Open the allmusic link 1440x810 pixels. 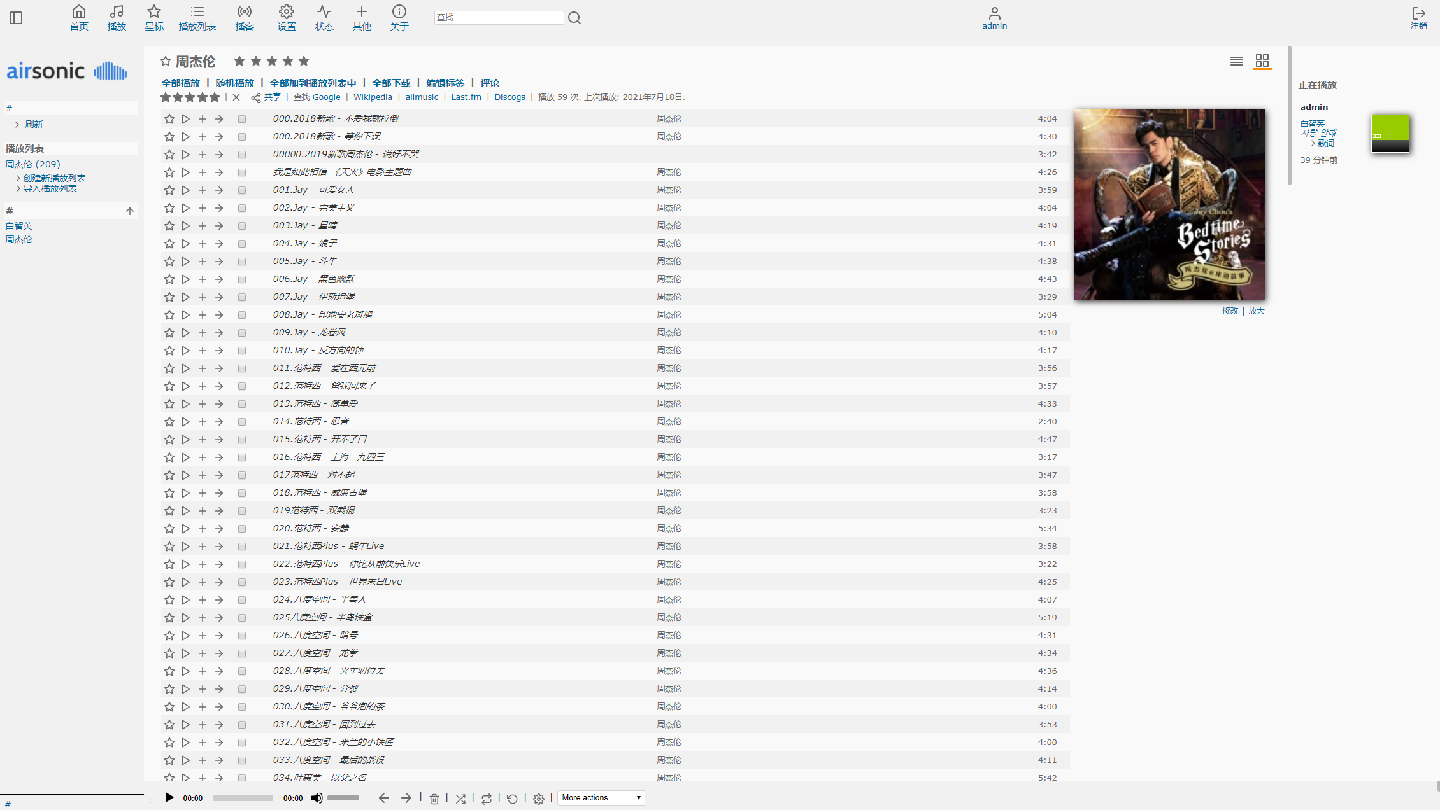pyautogui.click(x=422, y=97)
